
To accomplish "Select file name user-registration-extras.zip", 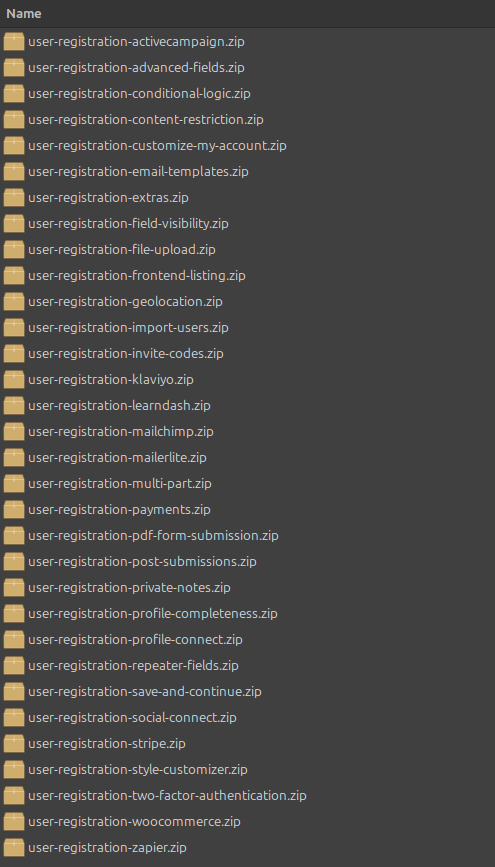I will 108,197.
